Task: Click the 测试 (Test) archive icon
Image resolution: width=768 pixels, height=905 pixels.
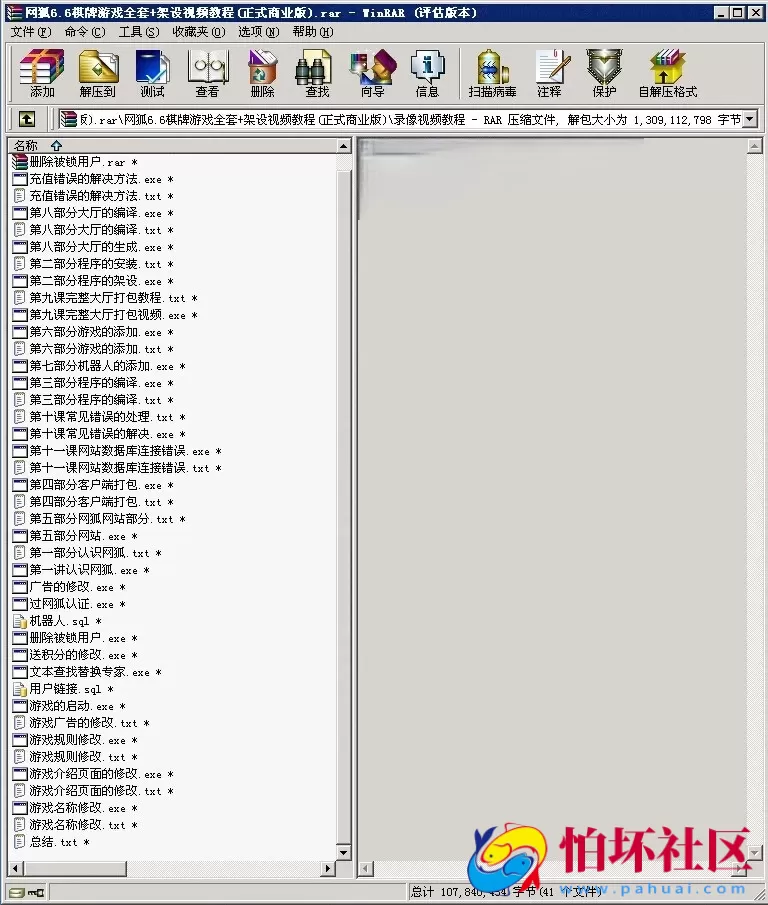Action: [x=153, y=73]
